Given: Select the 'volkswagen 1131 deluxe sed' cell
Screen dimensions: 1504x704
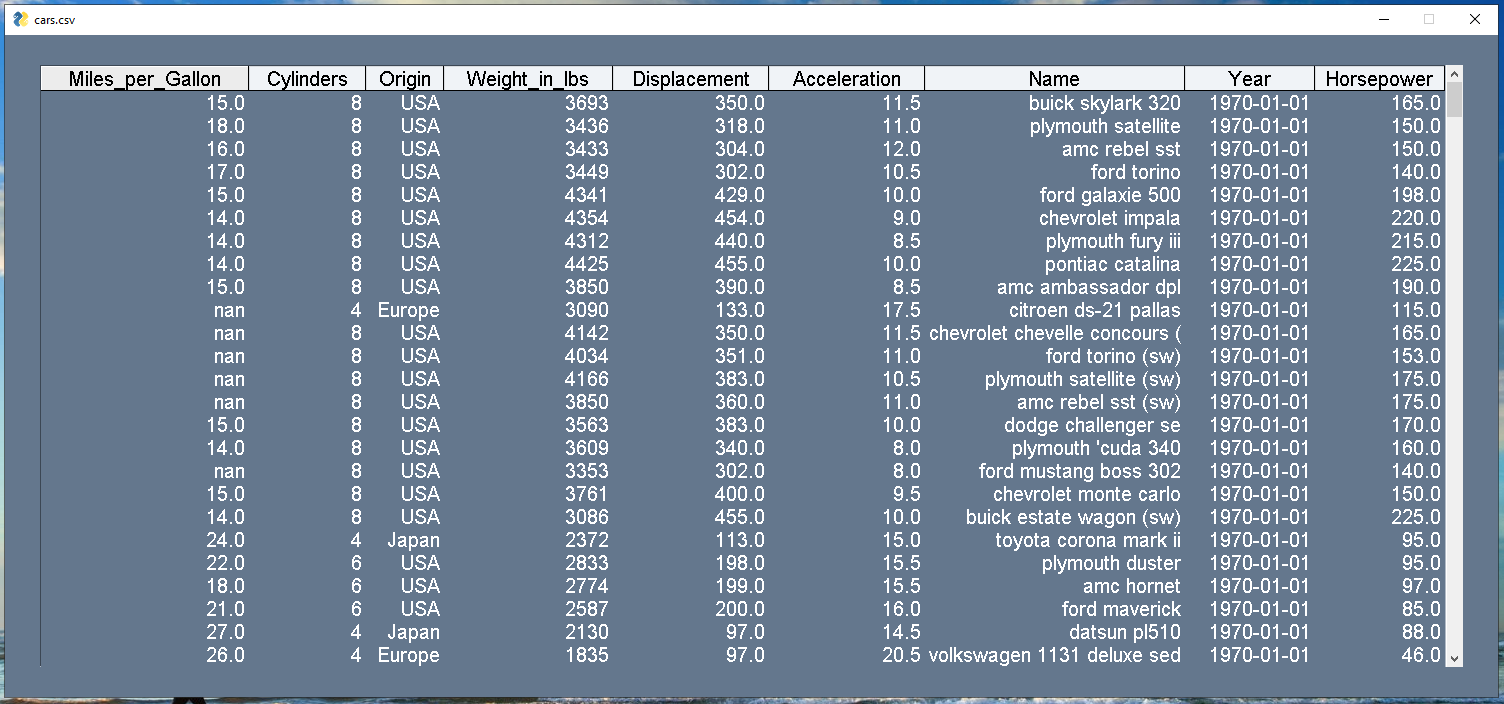Looking at the screenshot, I should pos(1055,655).
